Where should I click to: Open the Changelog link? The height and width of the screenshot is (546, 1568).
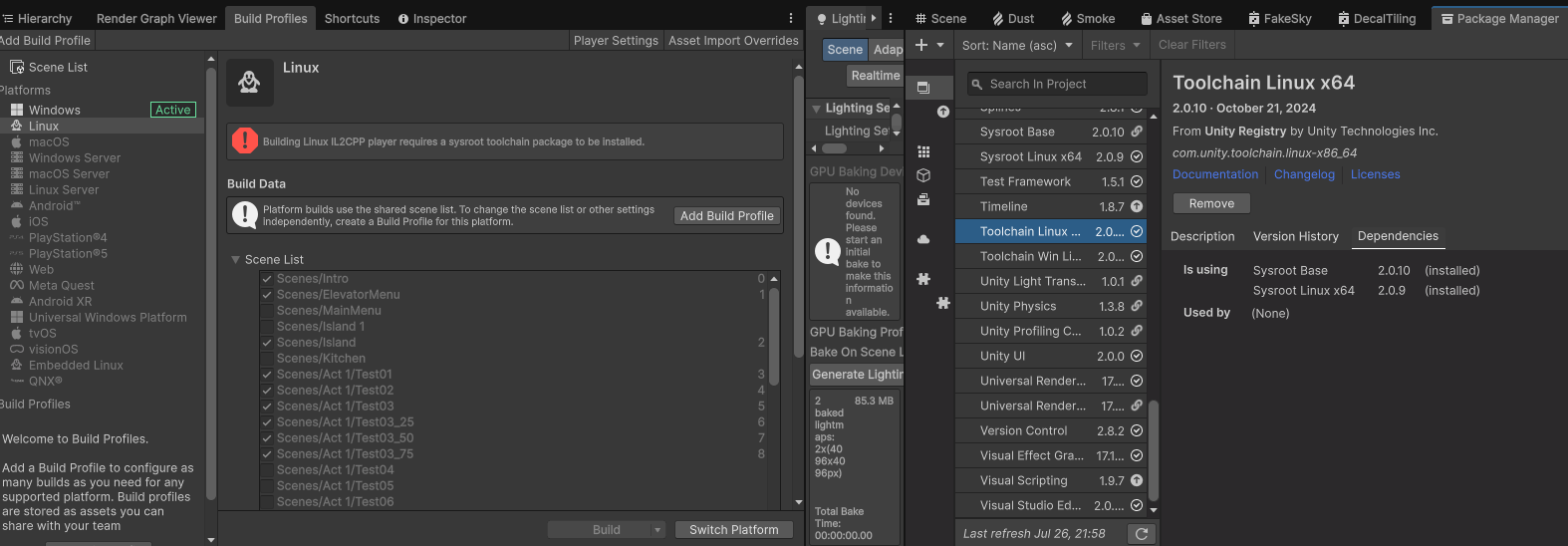point(1304,174)
